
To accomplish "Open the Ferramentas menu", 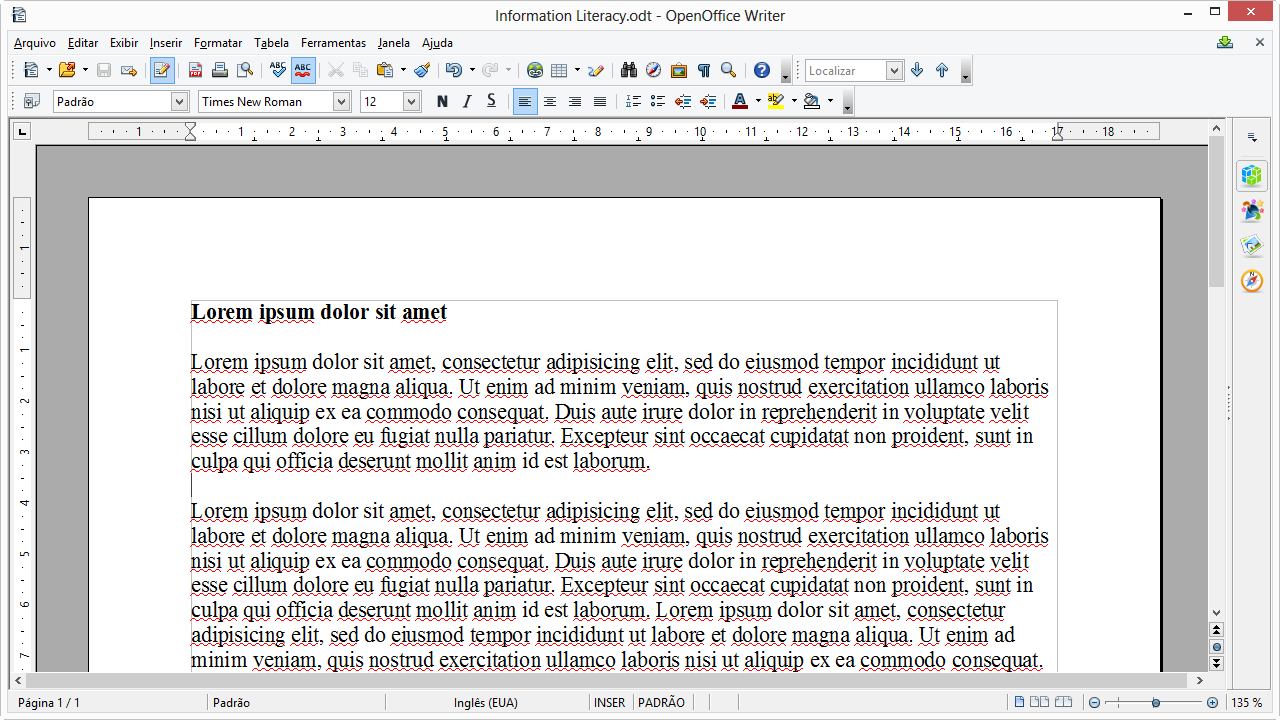I will click(333, 43).
